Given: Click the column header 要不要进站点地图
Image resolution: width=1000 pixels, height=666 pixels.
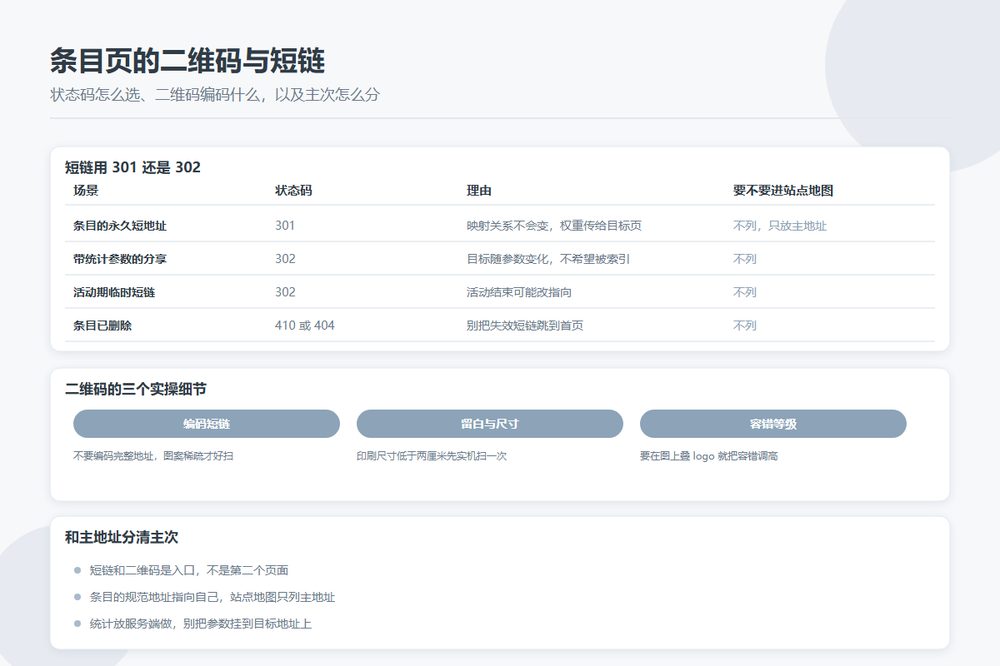Looking at the screenshot, I should coord(783,190).
